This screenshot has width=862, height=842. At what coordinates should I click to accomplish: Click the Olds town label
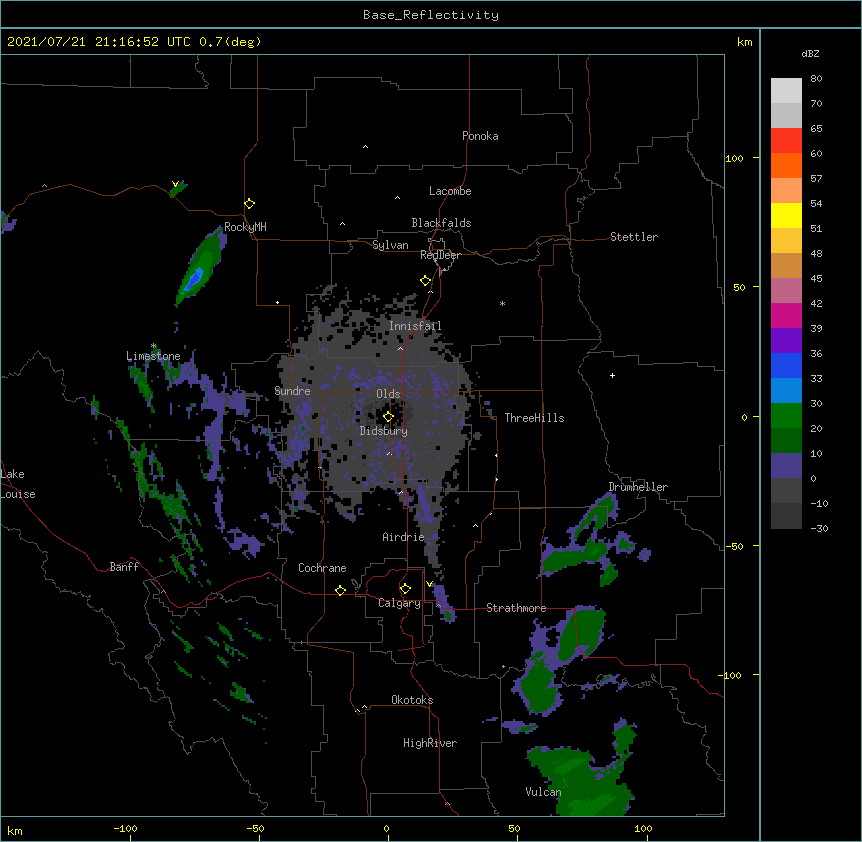[388, 394]
